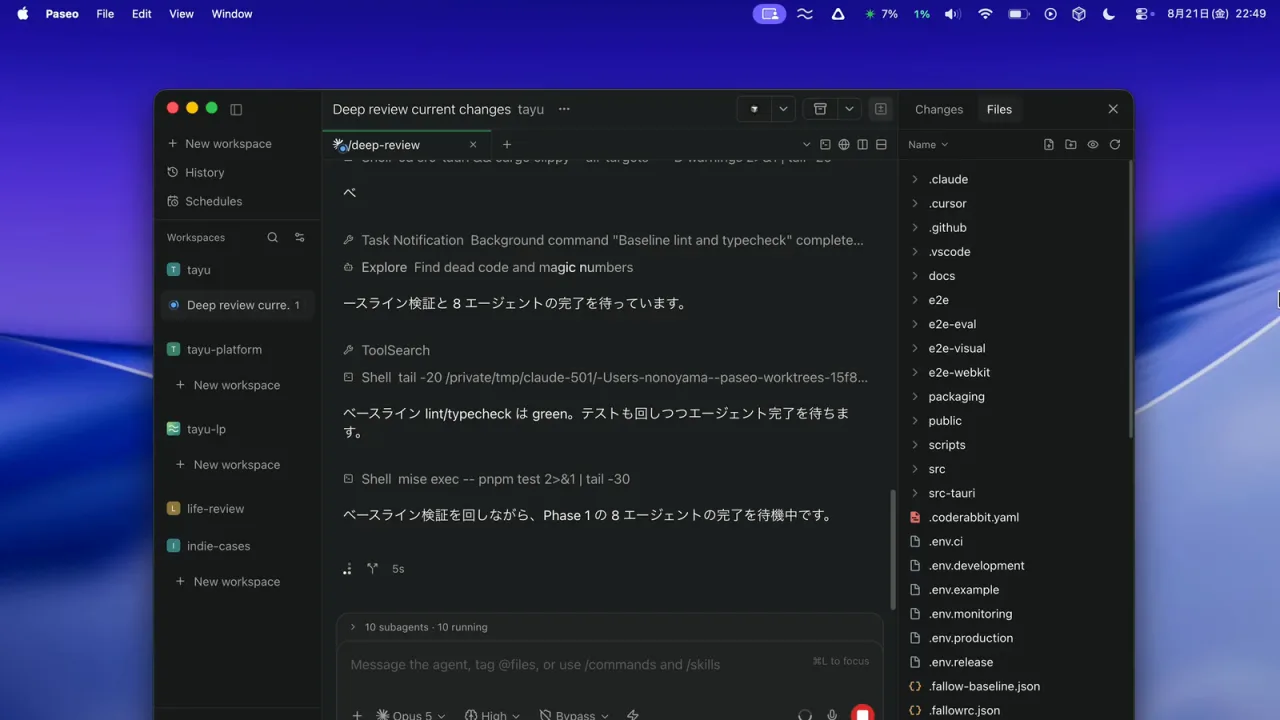Attach content with the plus icon

point(357,715)
